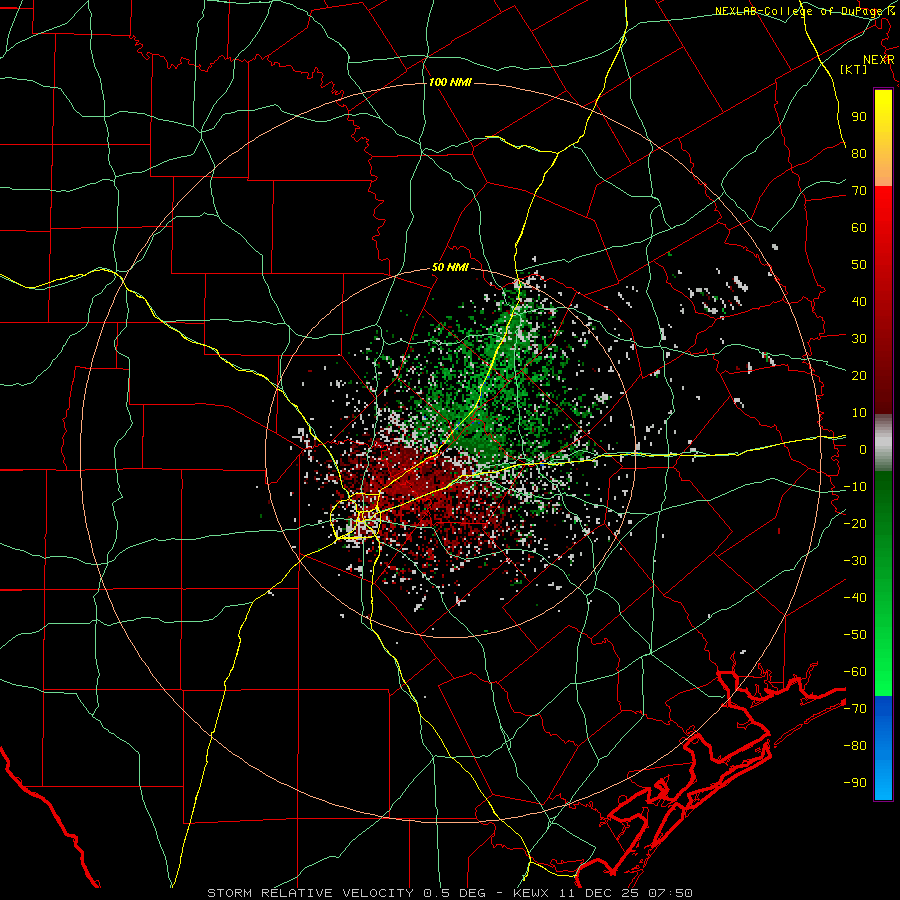Choose the -80 scale value
900x900 pixels.
[x=855, y=746]
